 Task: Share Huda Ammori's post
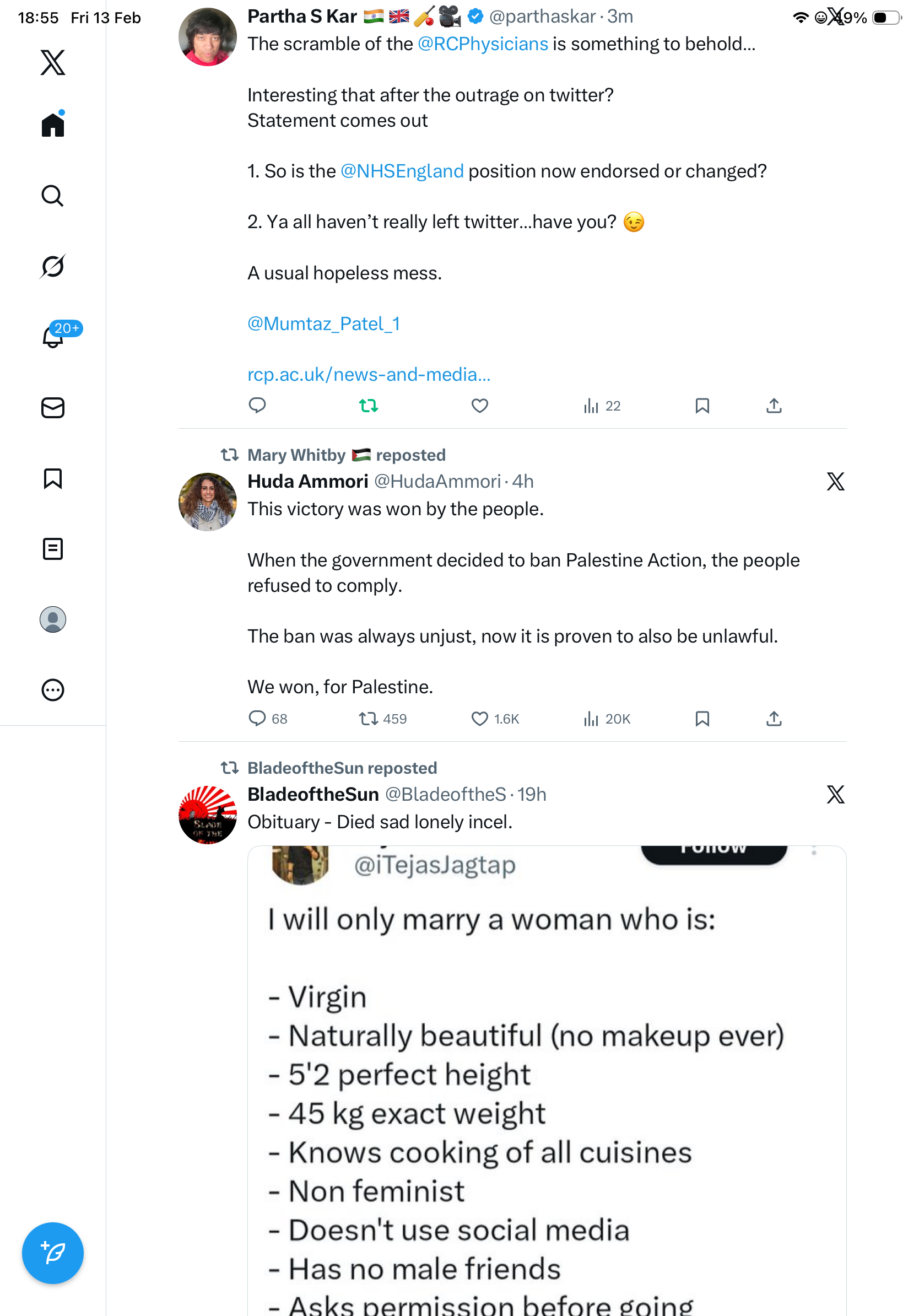774,719
